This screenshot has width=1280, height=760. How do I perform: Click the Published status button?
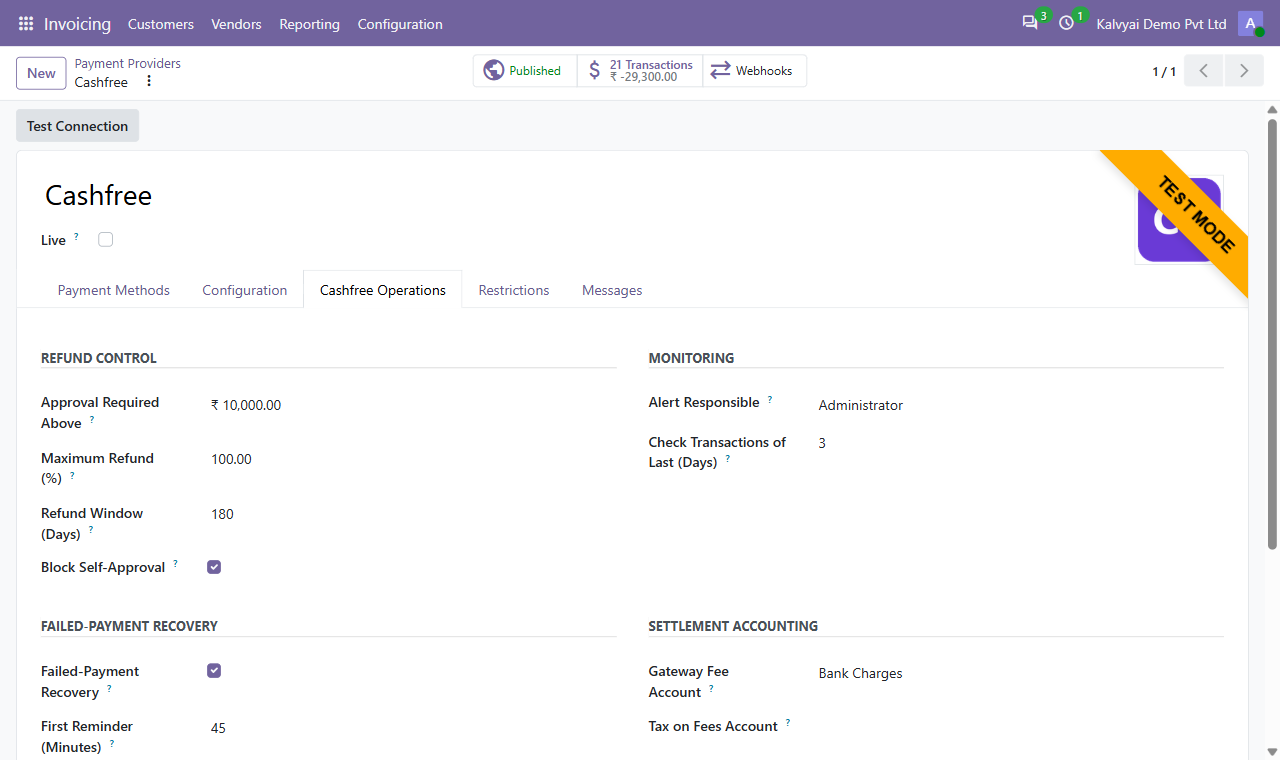[x=525, y=71]
